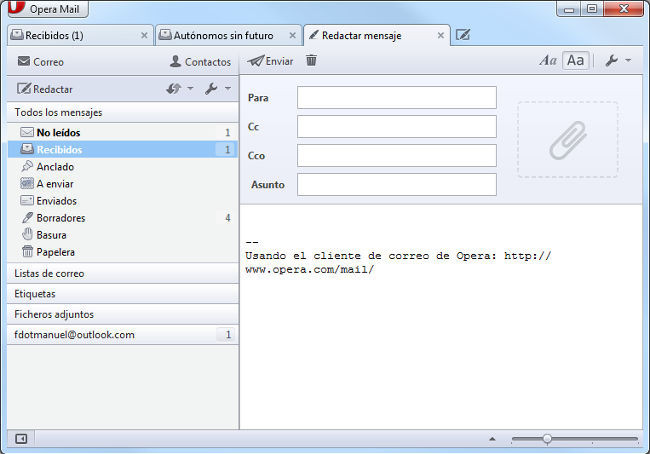The height and width of the screenshot is (454, 650).
Task: Switch to the Autónomos sin futuro tab
Action: pyautogui.click(x=228, y=35)
